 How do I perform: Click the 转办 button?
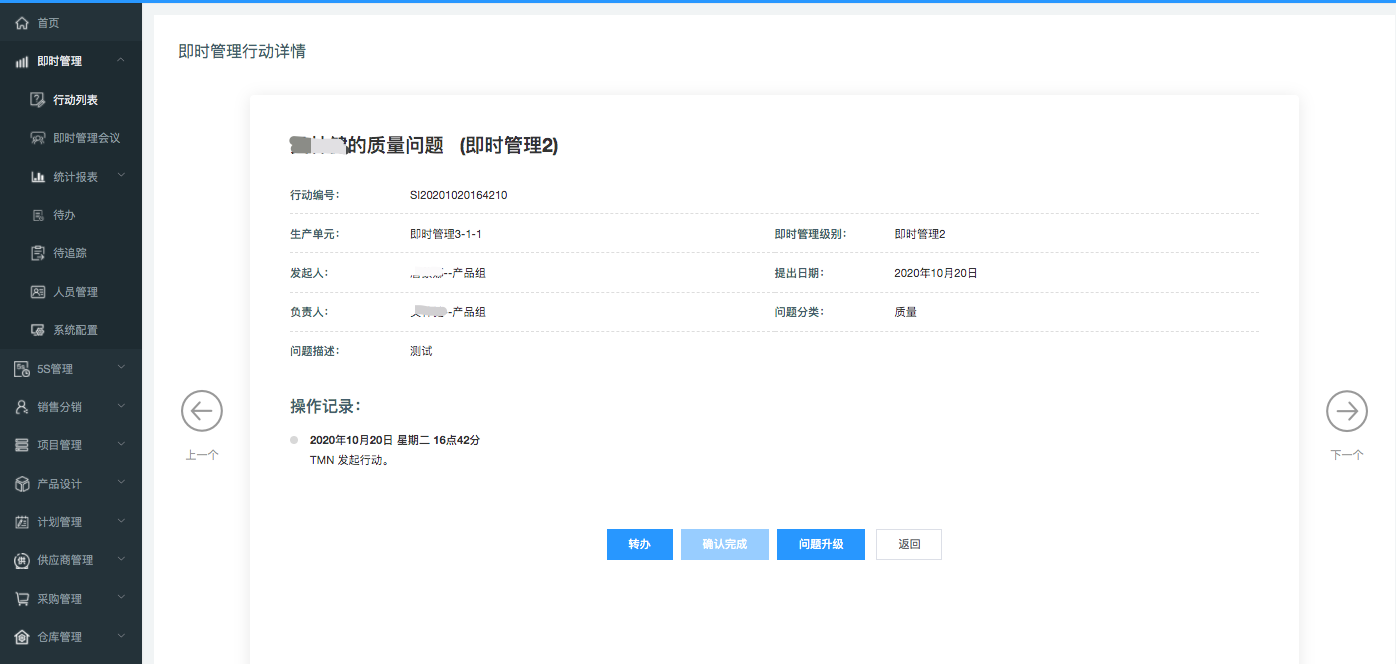click(639, 545)
